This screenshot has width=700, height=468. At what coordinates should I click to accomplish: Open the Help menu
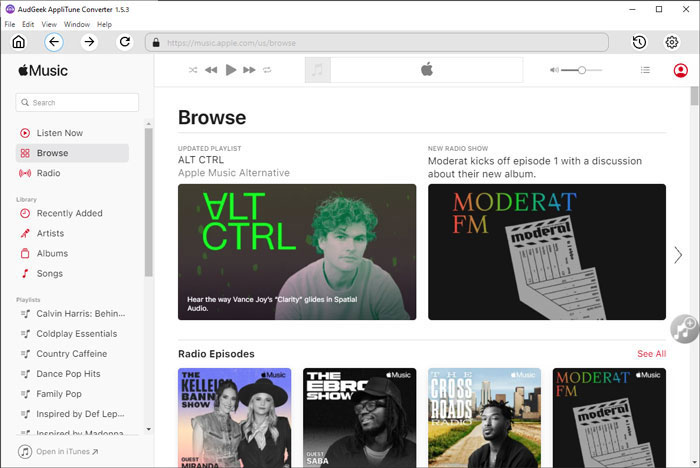click(104, 24)
